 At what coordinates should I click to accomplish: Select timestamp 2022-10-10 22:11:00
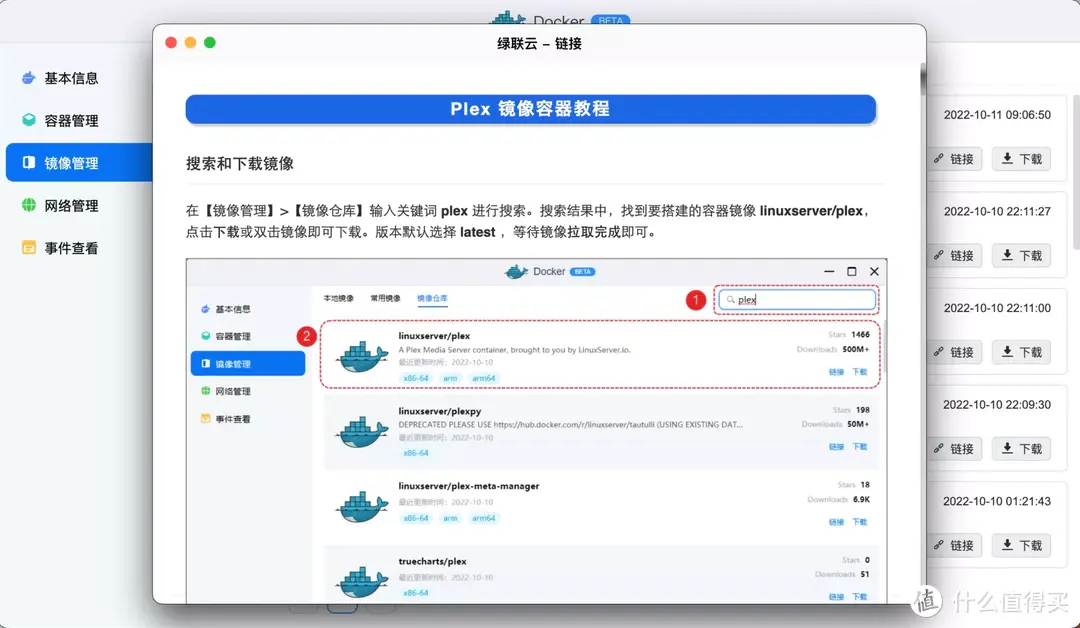point(997,308)
